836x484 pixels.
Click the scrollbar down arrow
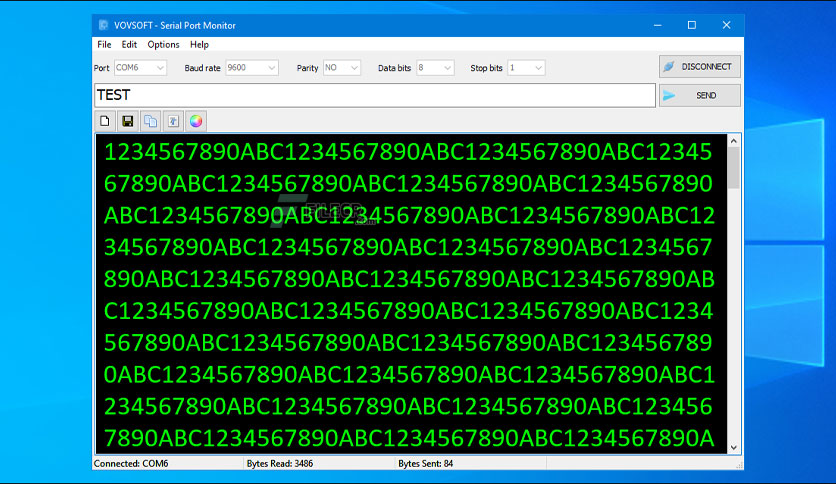coord(734,448)
